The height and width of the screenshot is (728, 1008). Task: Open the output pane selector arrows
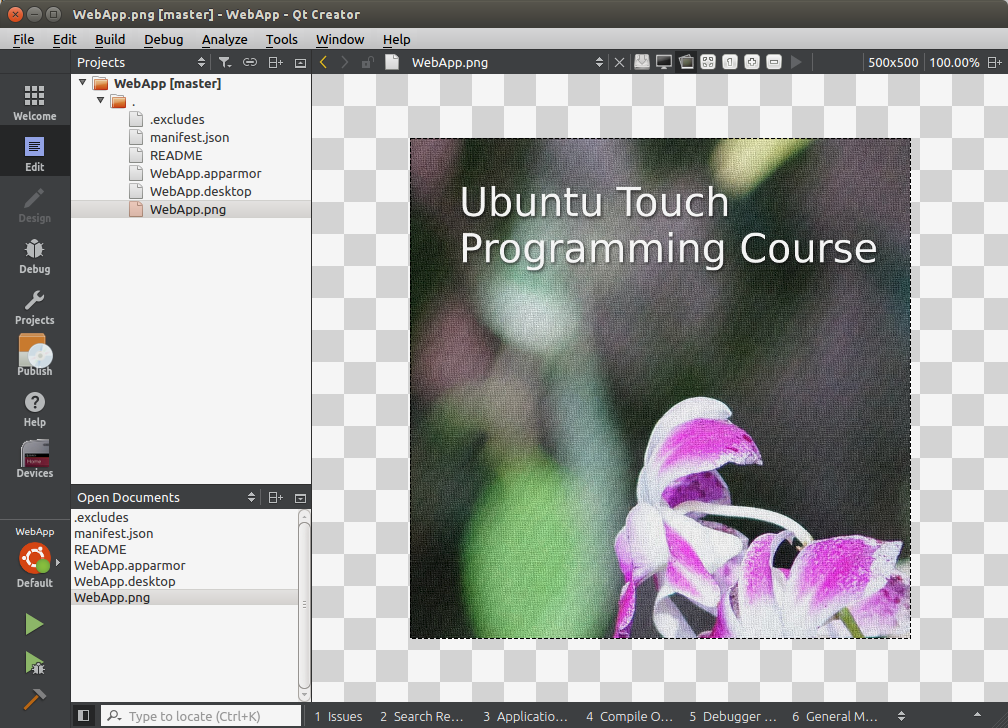click(901, 716)
